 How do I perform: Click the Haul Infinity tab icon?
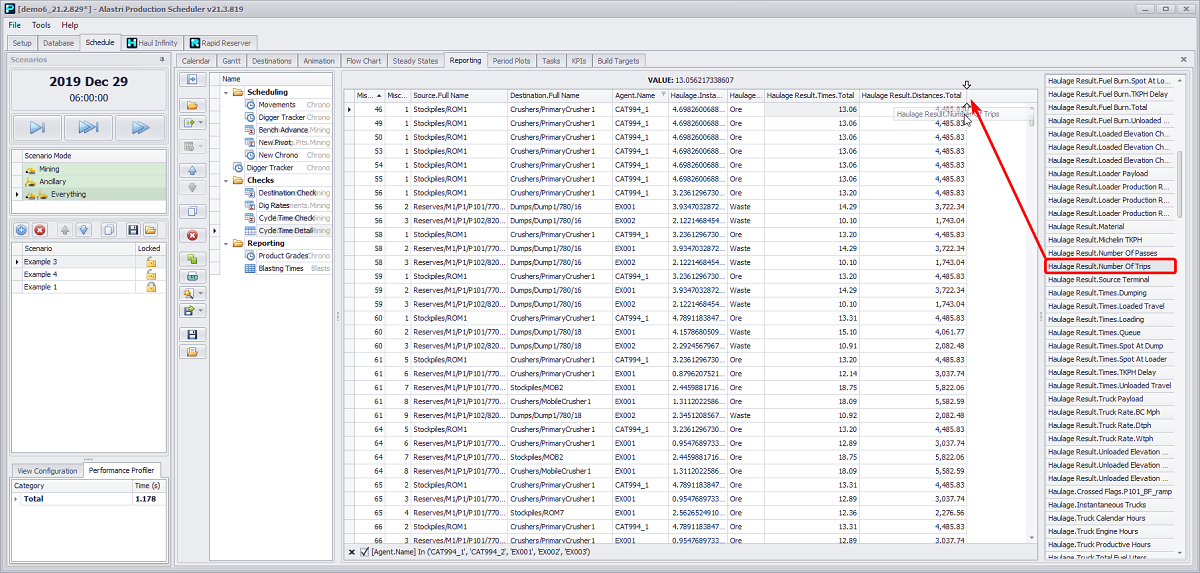pyautogui.click(x=132, y=43)
